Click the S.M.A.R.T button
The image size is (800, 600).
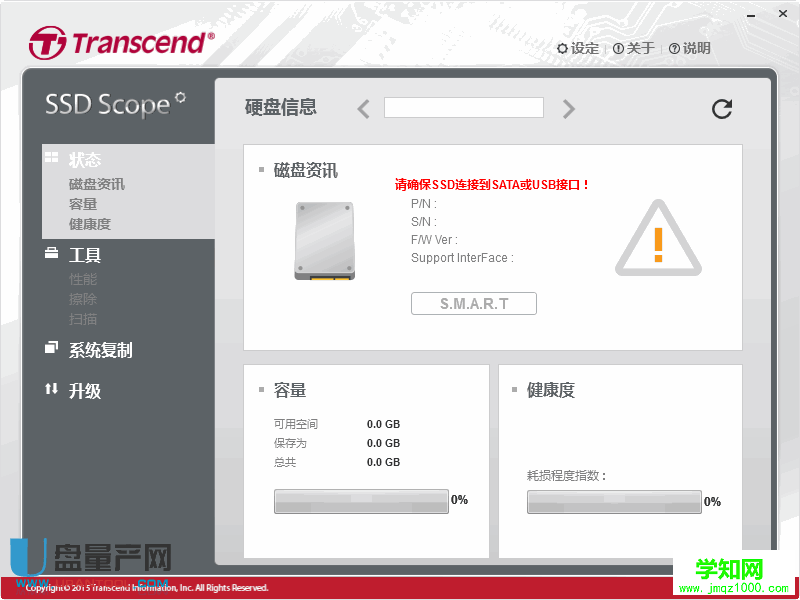473,304
